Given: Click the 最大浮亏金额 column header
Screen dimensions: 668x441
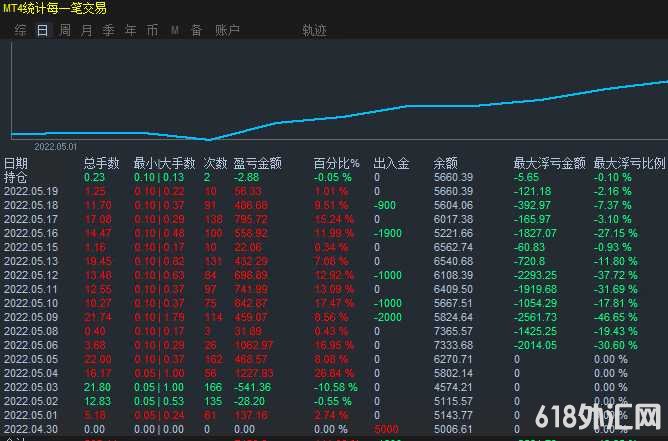Looking at the screenshot, I should click(550, 163).
